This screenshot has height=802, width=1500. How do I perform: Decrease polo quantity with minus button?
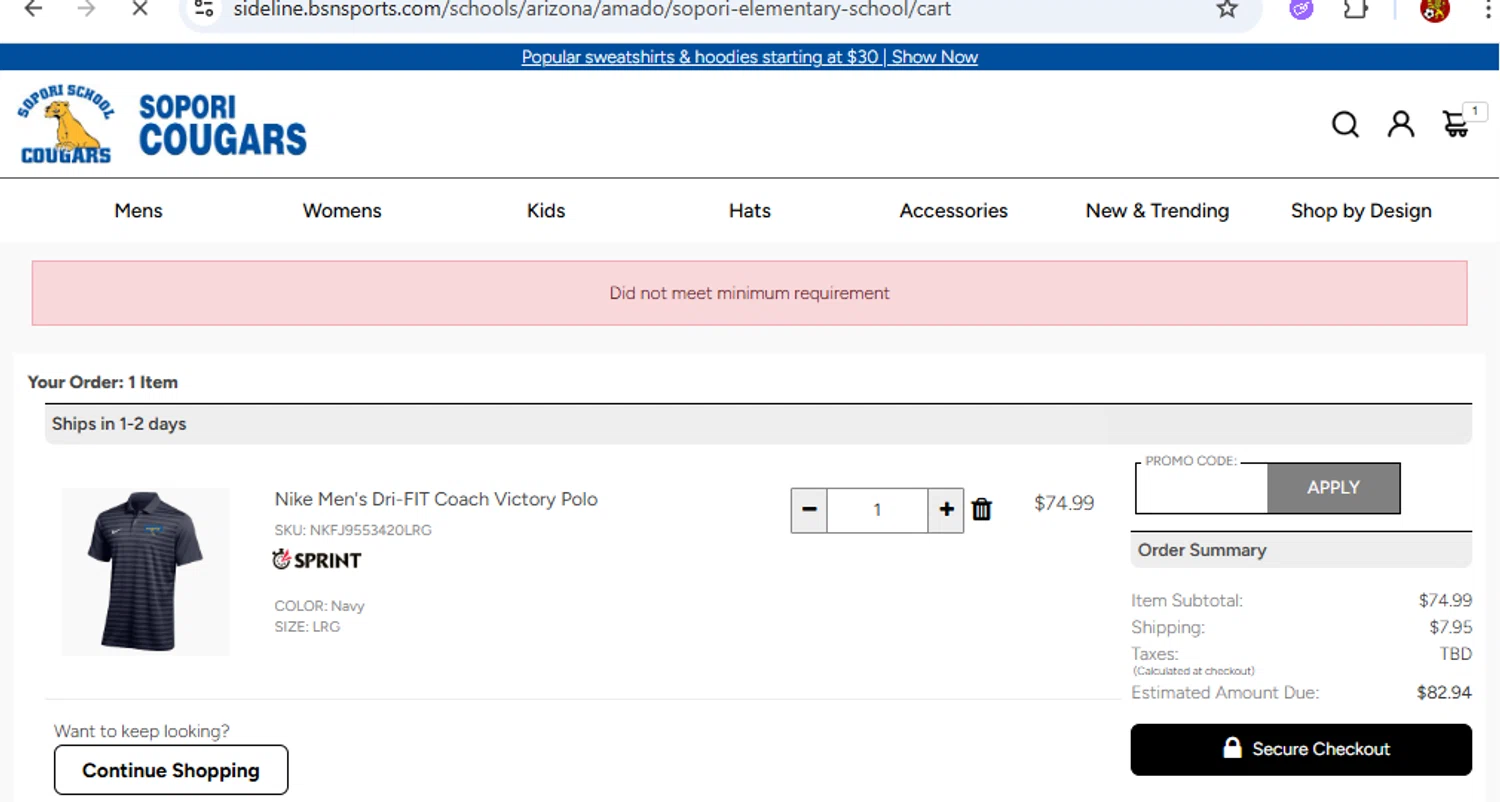coord(809,510)
